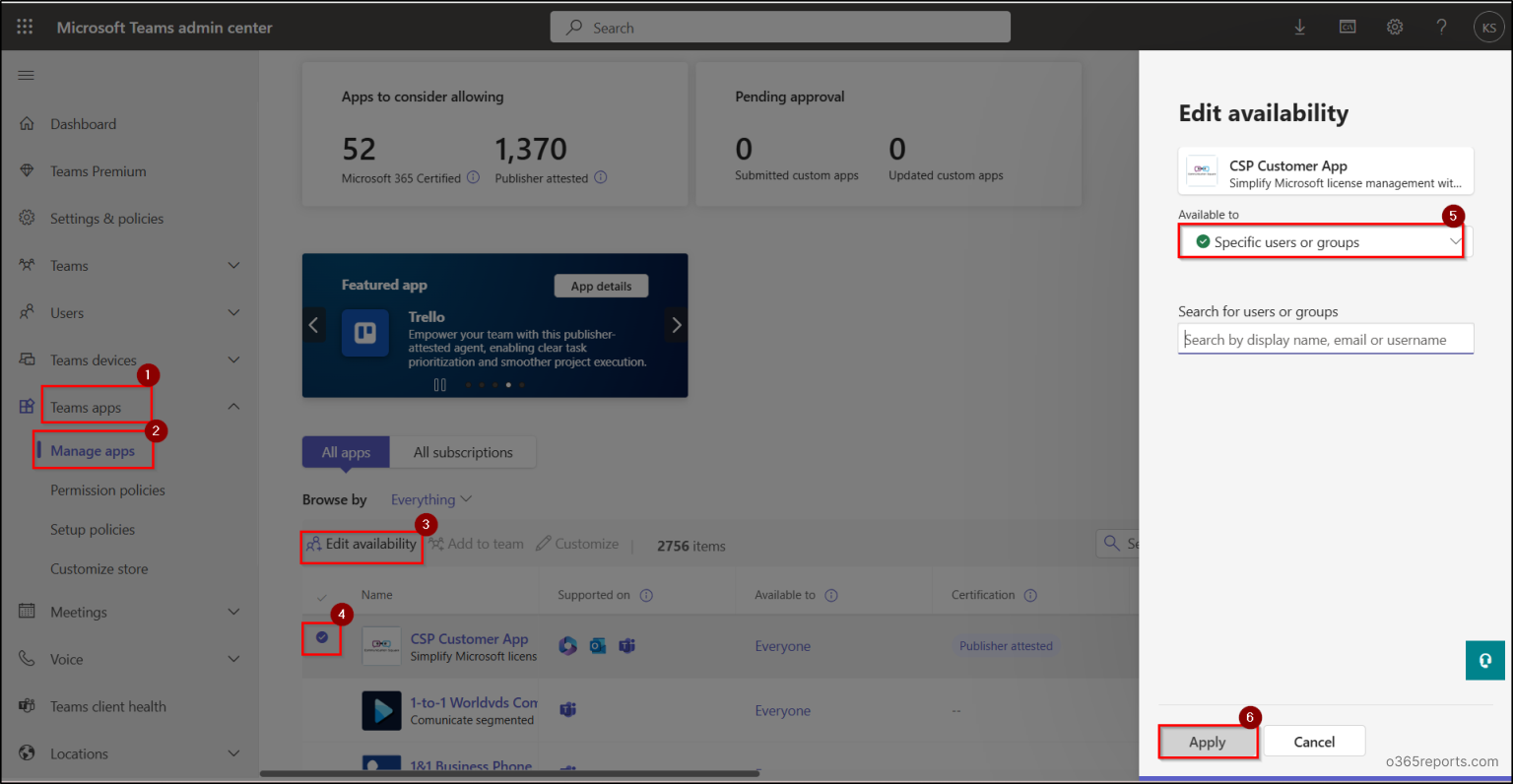Open the Browse by Everything dropdown
The height and width of the screenshot is (784, 1513).
(x=431, y=499)
